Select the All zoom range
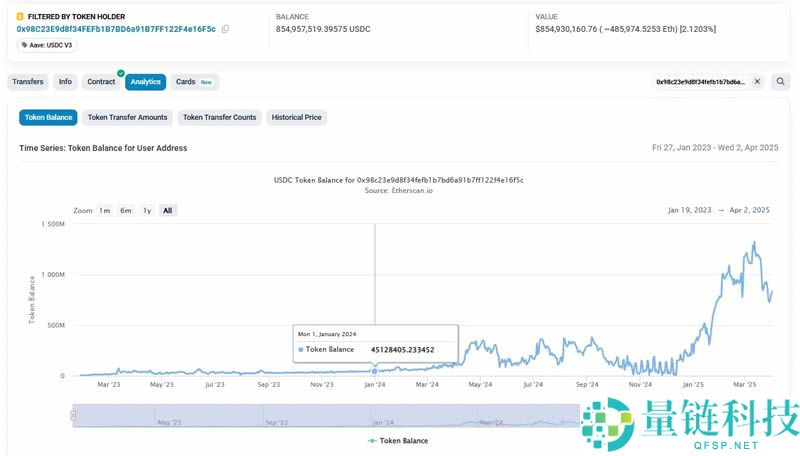This screenshot has width=800, height=456. 168,211
